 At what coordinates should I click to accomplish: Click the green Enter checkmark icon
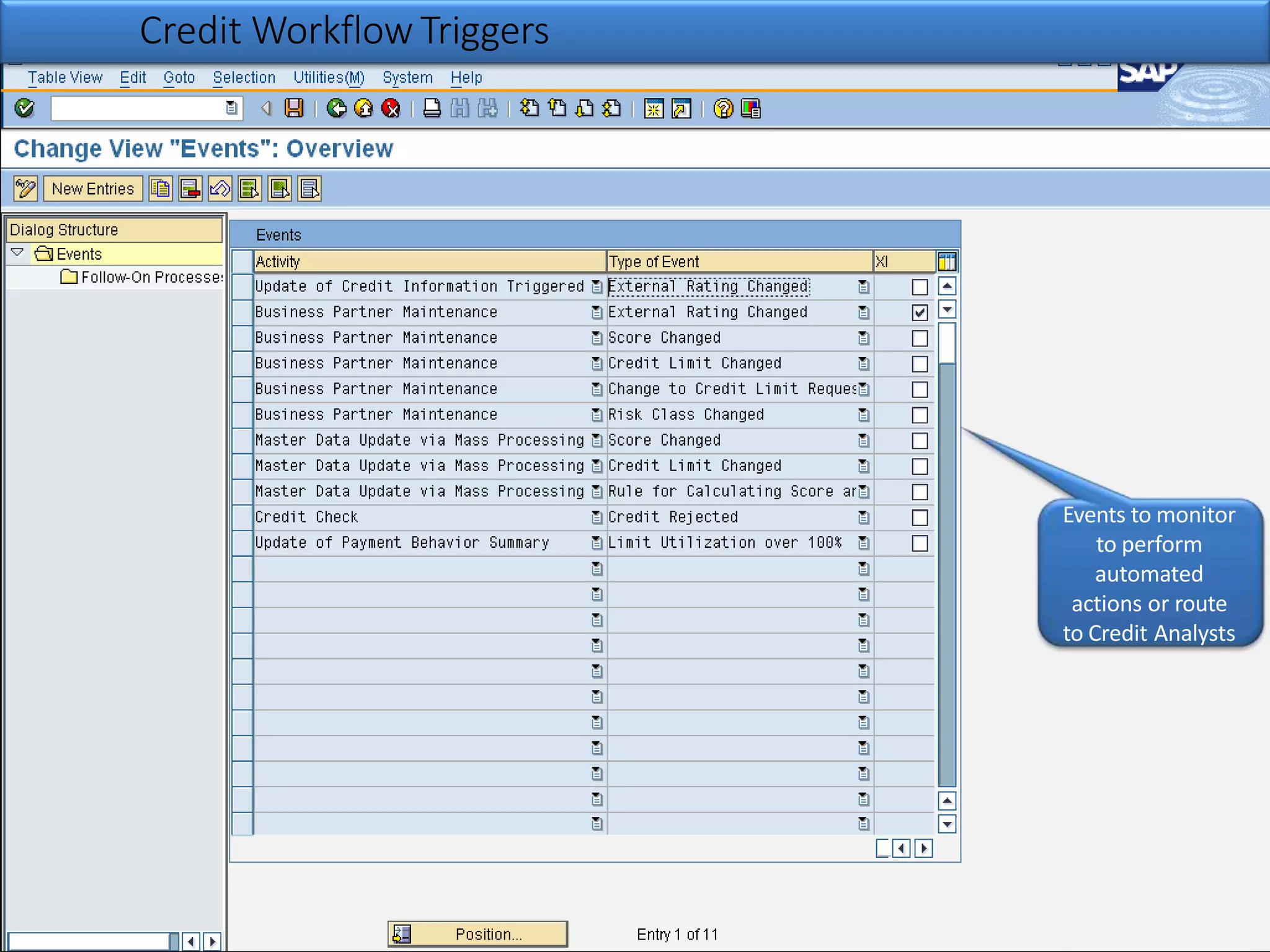point(25,108)
